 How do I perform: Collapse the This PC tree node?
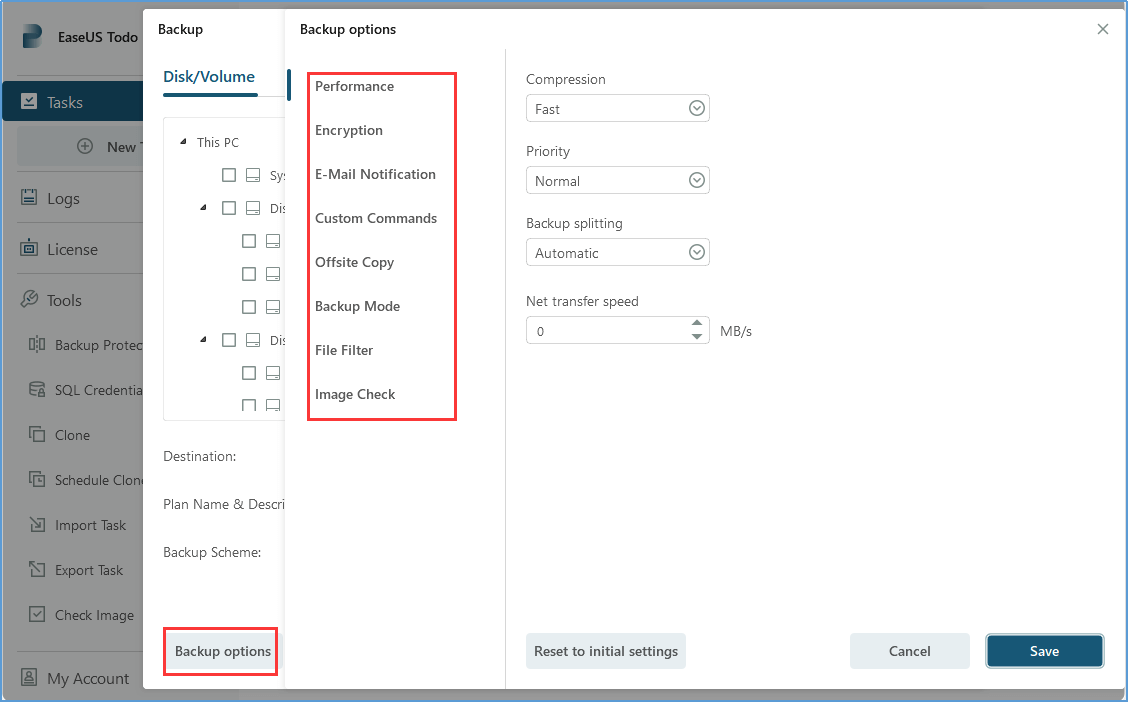tap(183, 142)
